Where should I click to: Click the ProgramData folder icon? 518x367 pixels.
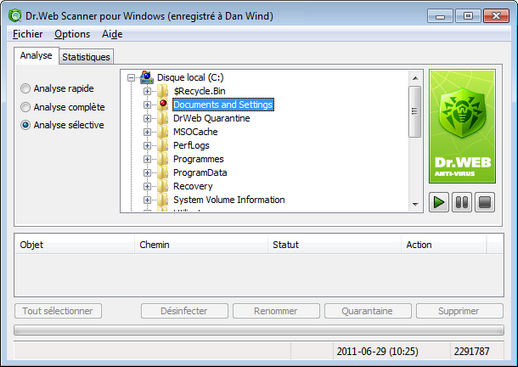pyautogui.click(x=163, y=173)
